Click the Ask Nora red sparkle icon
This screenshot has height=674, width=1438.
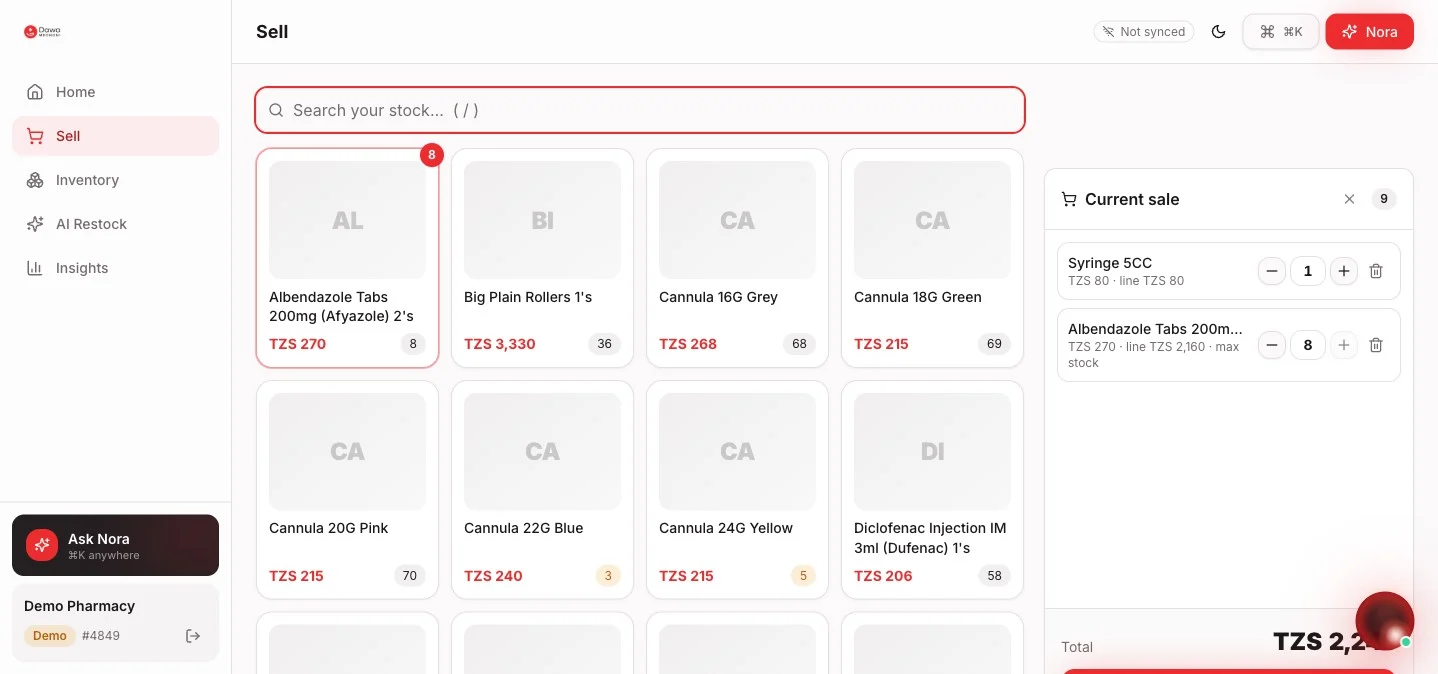[42, 545]
